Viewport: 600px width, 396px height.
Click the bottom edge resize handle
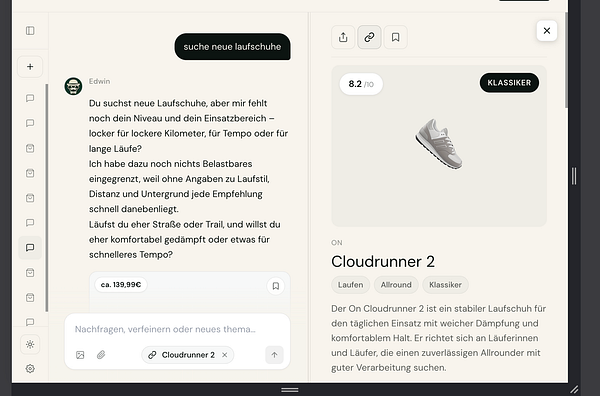[290, 390]
